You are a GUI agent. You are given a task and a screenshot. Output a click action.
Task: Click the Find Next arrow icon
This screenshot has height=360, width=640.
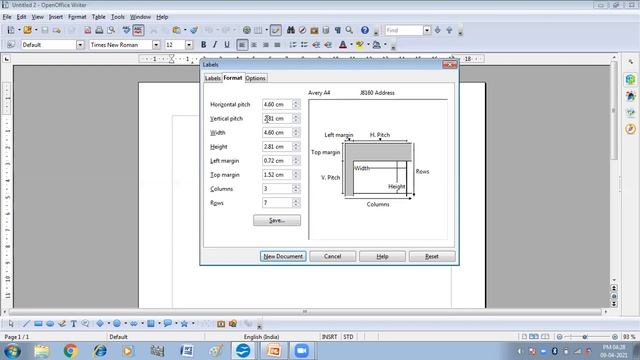click(438, 30)
